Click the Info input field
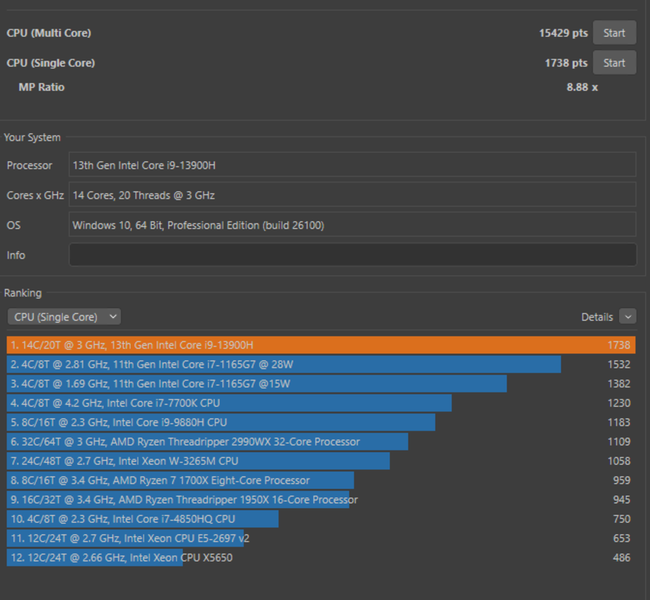 [x=352, y=255]
